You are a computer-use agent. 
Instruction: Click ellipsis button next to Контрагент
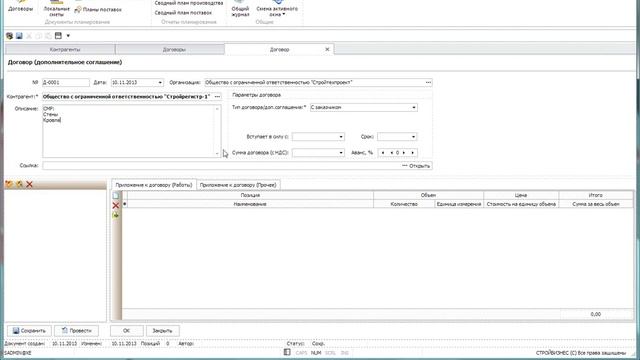(x=218, y=97)
